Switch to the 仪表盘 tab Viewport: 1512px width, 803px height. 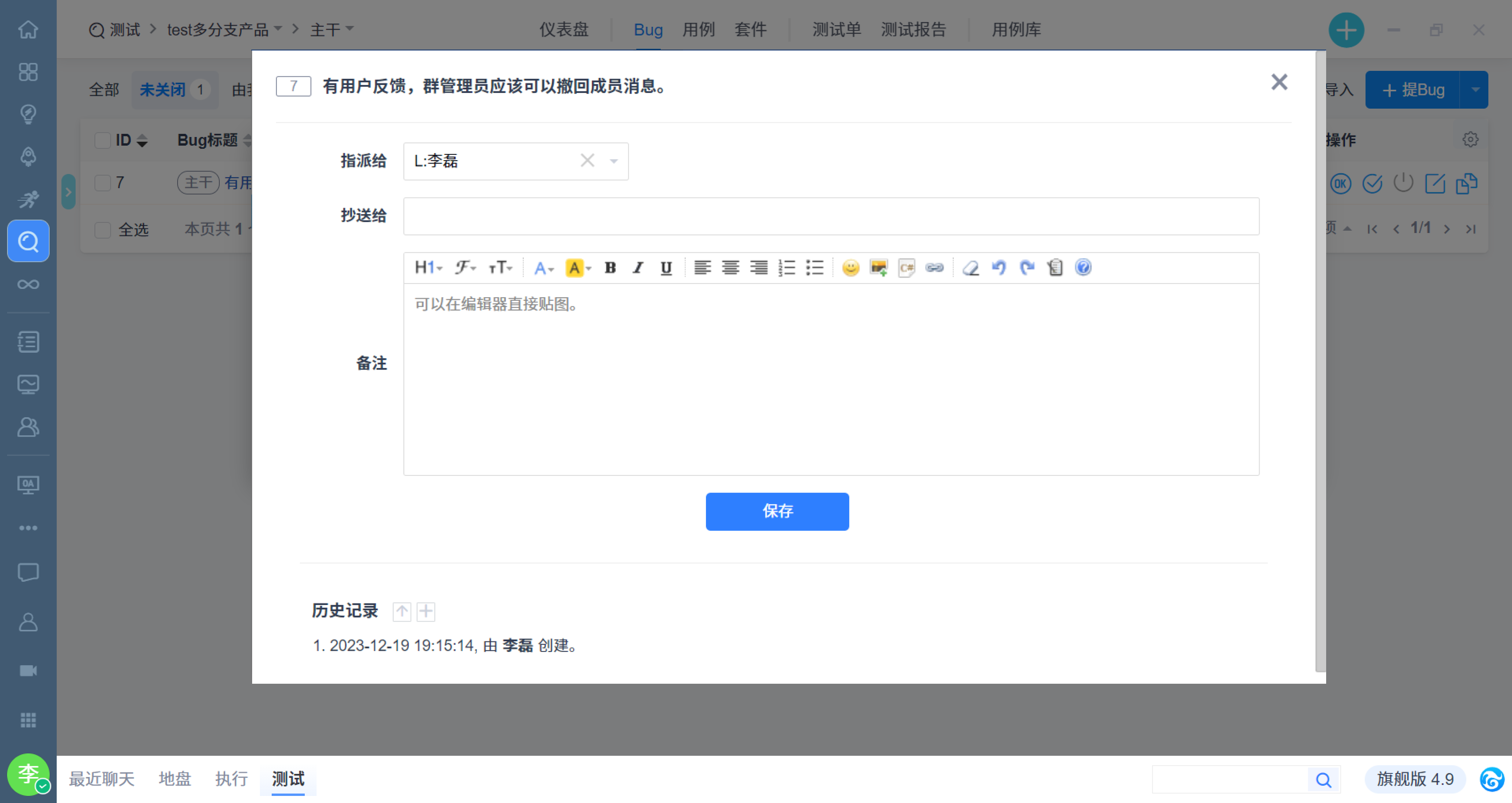(x=563, y=30)
